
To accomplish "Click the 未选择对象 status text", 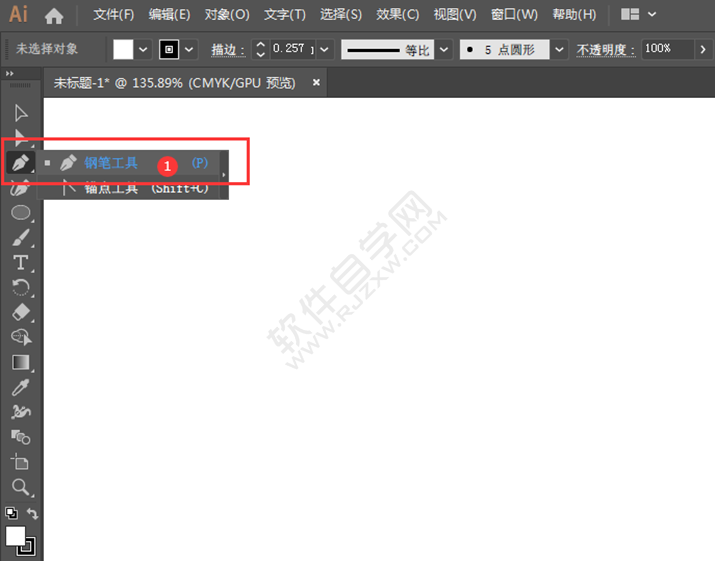I will [47, 49].
